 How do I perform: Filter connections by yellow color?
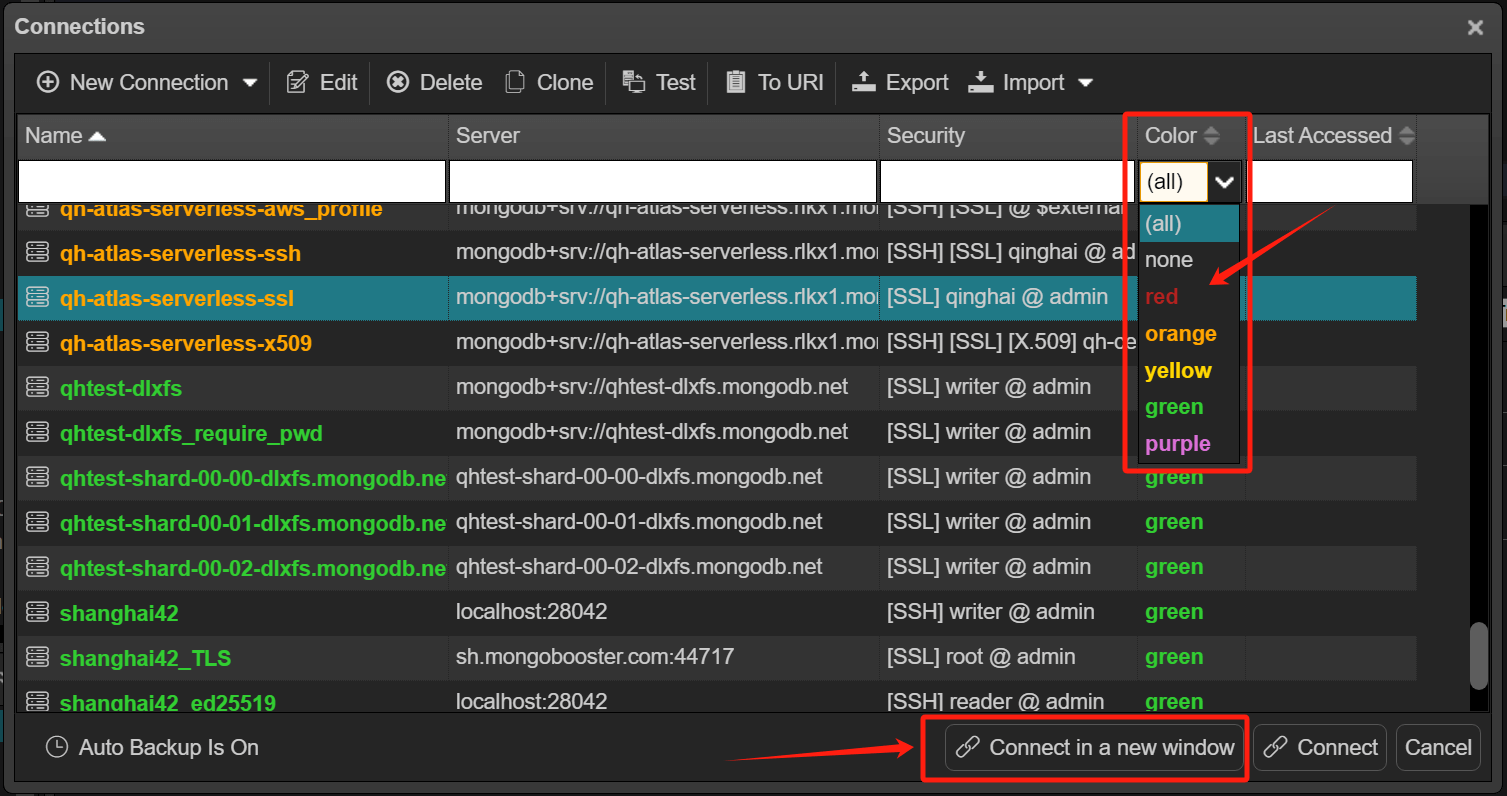1189,371
